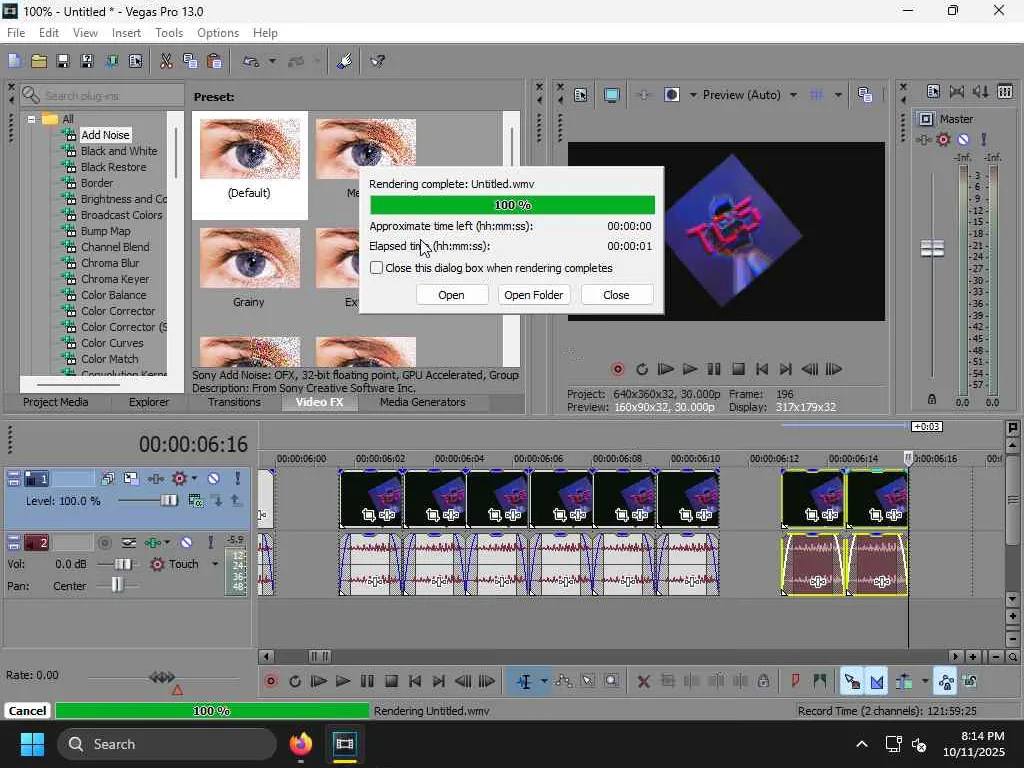The width and height of the screenshot is (1024, 768).
Task: Click the Paste clipboard icon
Action: click(x=214, y=61)
